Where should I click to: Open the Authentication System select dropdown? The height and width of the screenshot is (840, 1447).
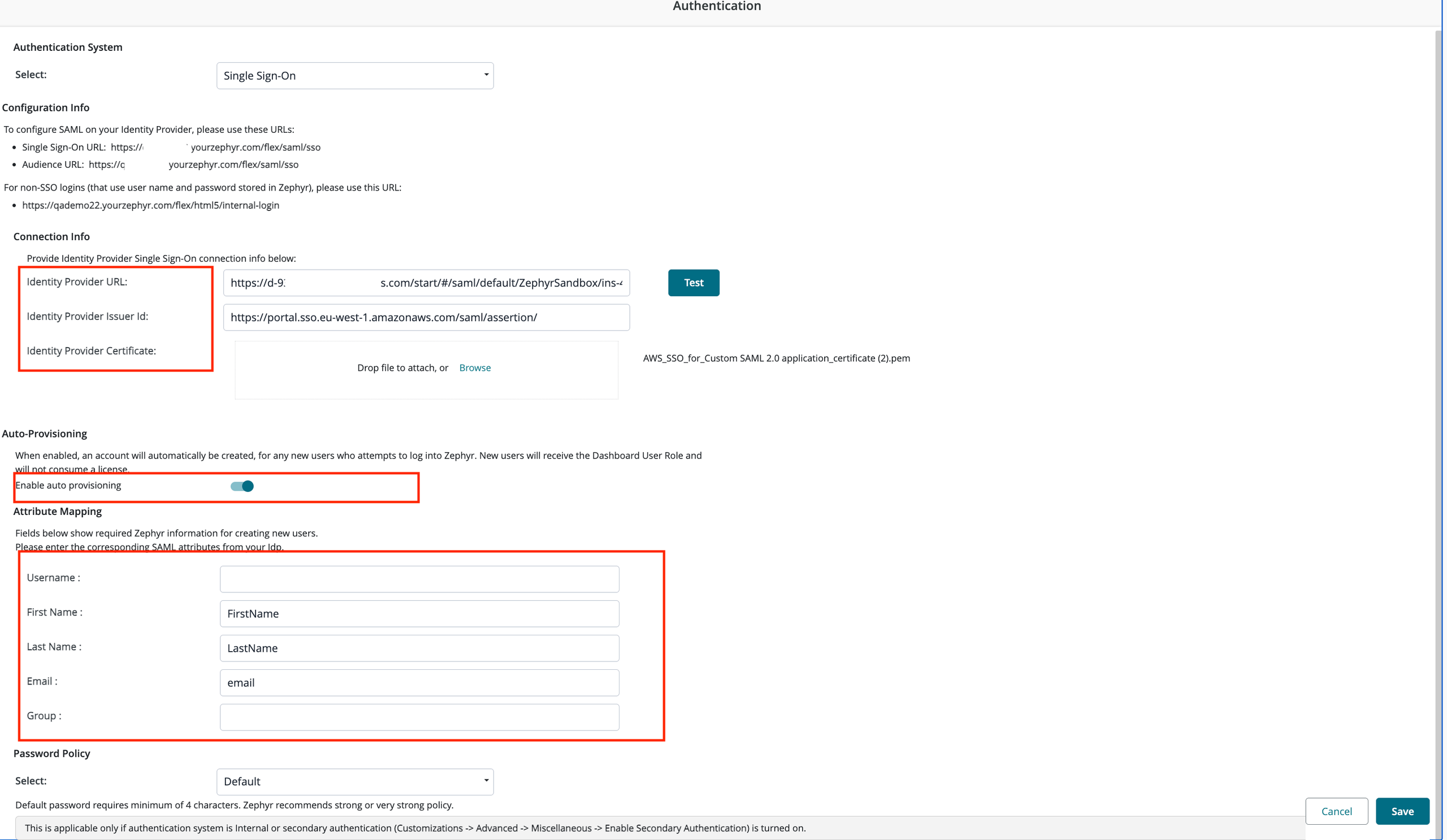pos(354,76)
